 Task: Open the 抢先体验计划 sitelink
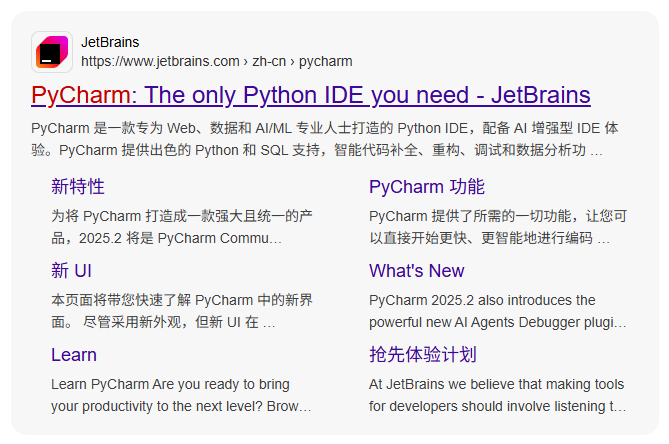pyautogui.click(x=423, y=354)
